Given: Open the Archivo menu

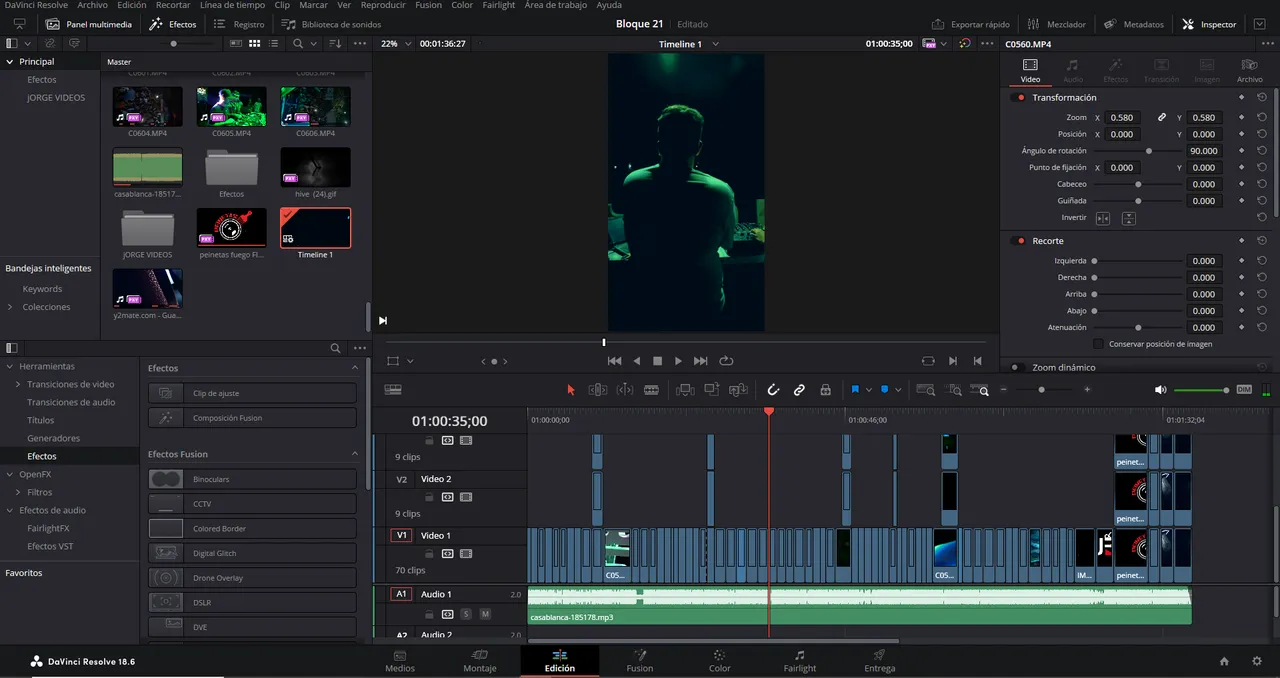Looking at the screenshot, I should point(92,5).
